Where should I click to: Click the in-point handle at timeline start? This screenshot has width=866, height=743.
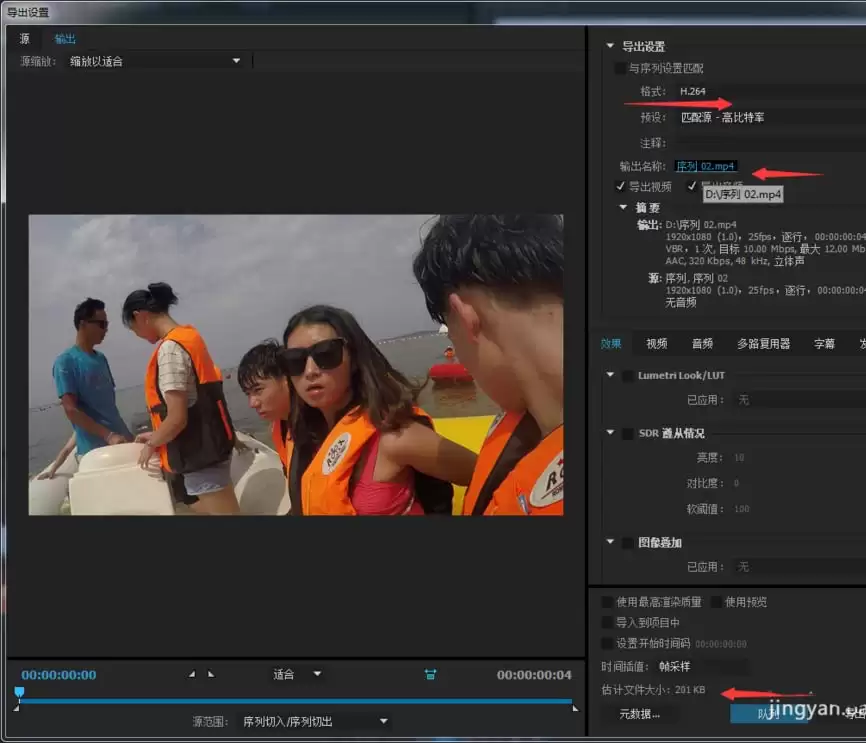pyautogui.click(x=17, y=708)
